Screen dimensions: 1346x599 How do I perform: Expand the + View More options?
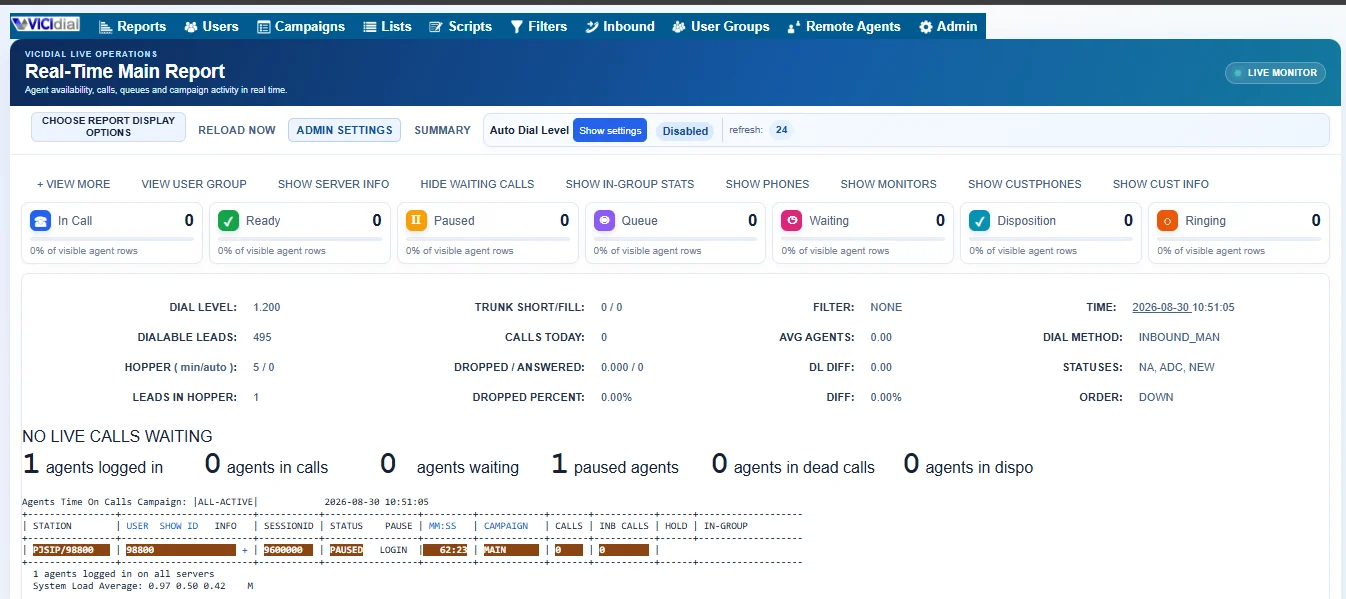pos(74,184)
